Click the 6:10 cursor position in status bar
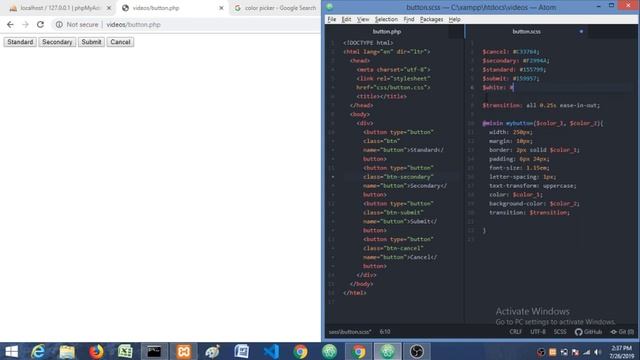This screenshot has width=640, height=360. pyautogui.click(x=385, y=332)
